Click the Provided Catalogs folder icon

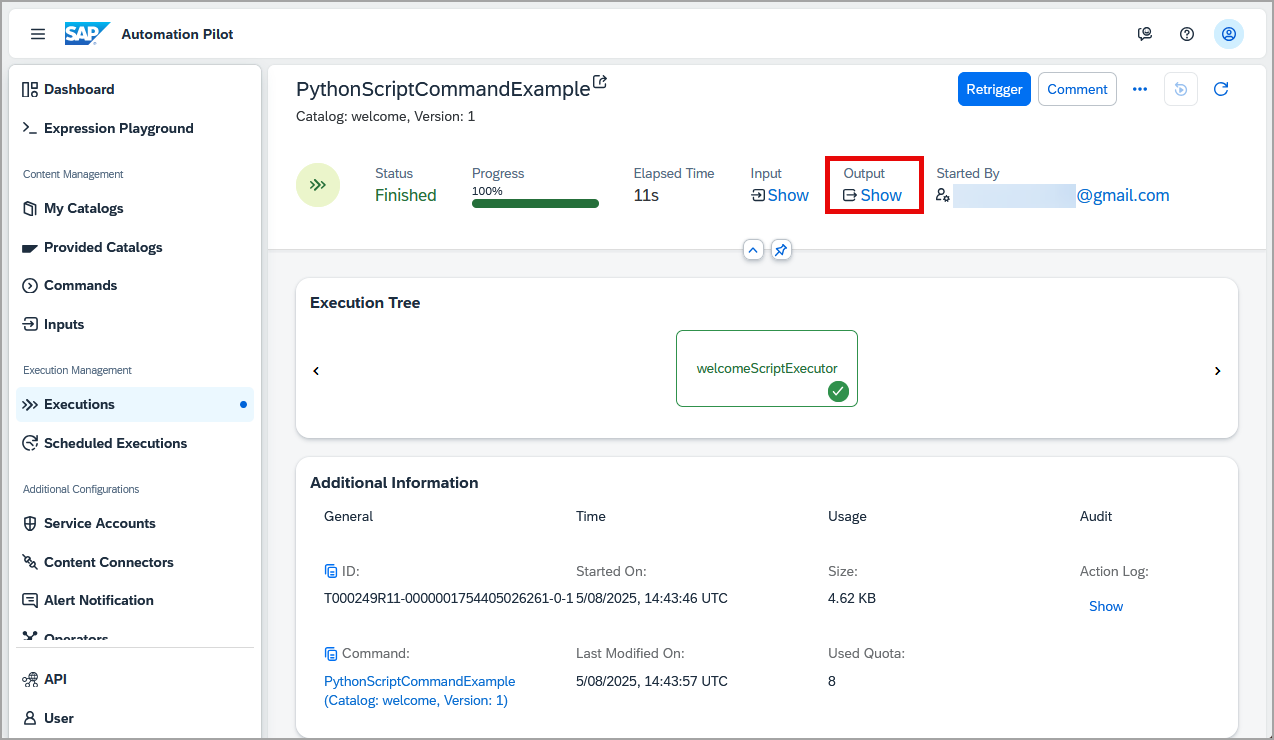pyautogui.click(x=30, y=247)
